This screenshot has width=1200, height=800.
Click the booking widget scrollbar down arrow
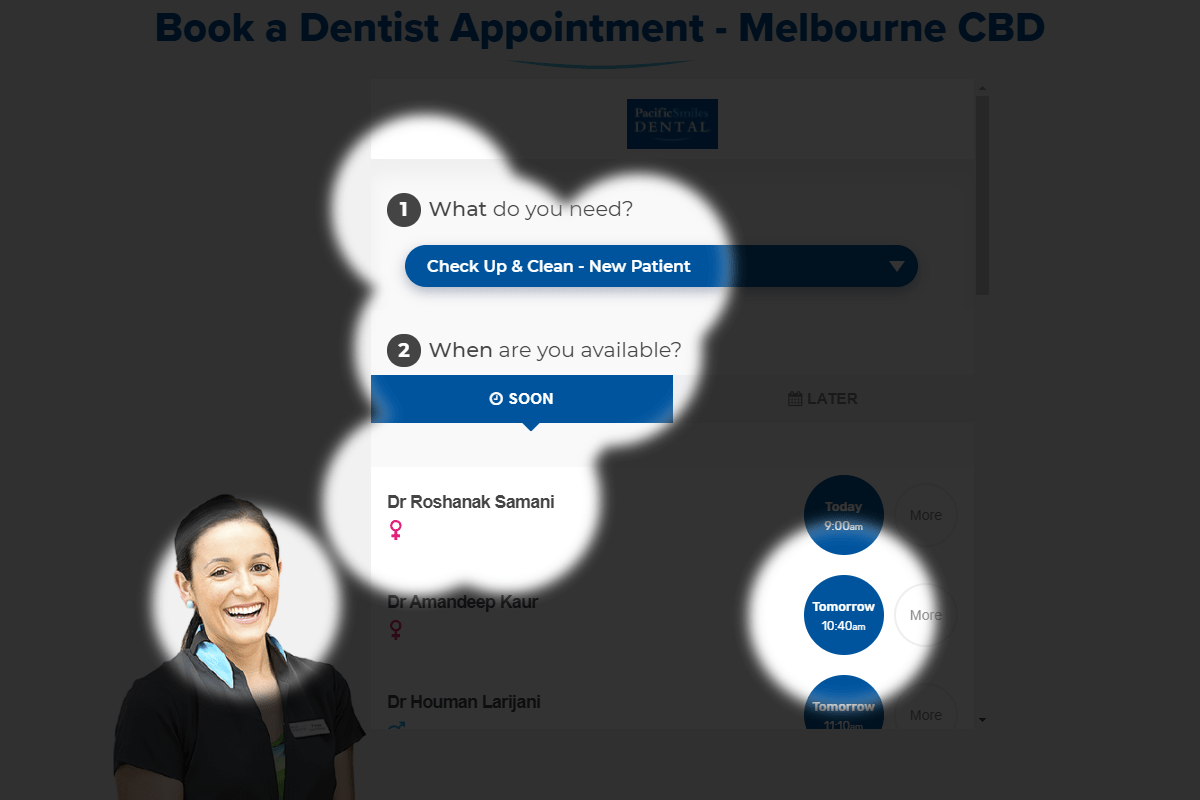[x=982, y=719]
